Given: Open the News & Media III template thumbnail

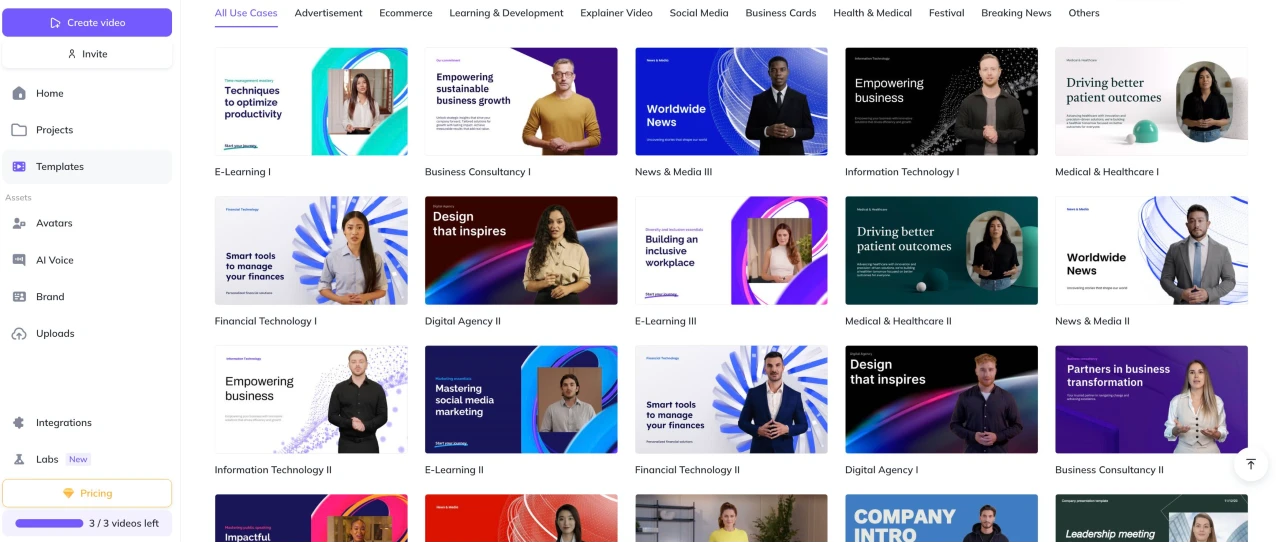Looking at the screenshot, I should point(731,101).
